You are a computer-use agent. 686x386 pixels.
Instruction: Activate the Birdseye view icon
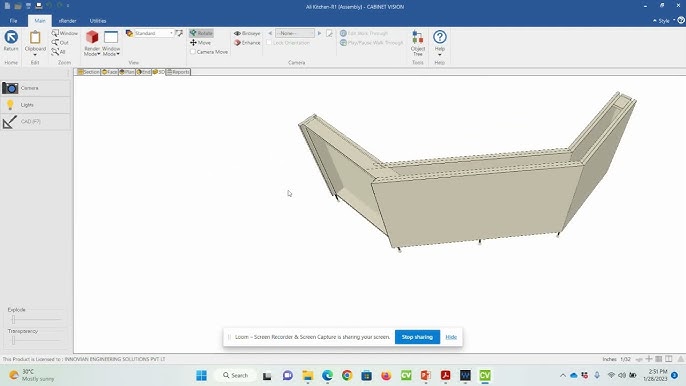237,33
